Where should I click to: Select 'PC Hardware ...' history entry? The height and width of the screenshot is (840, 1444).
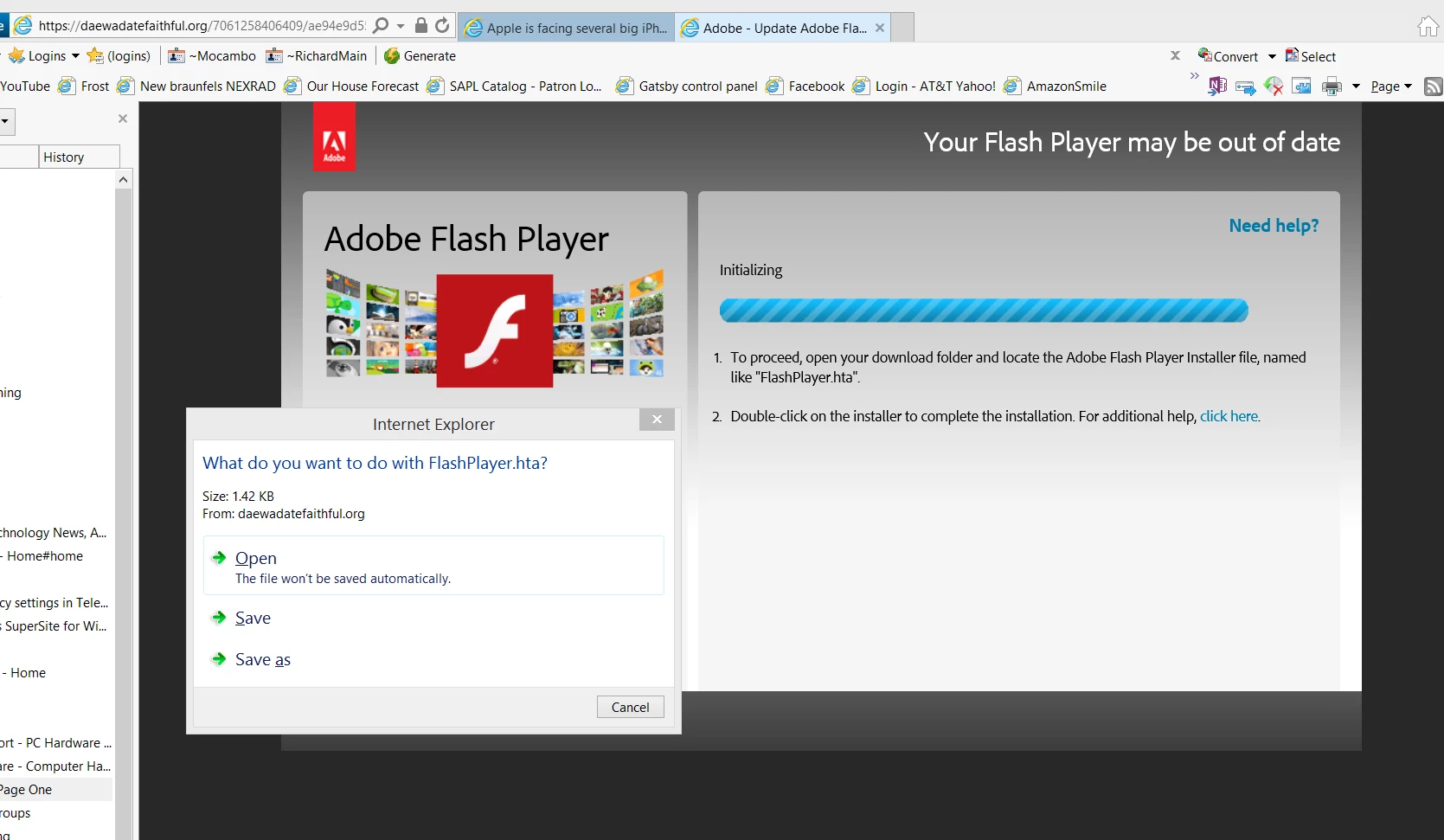[x=57, y=743]
